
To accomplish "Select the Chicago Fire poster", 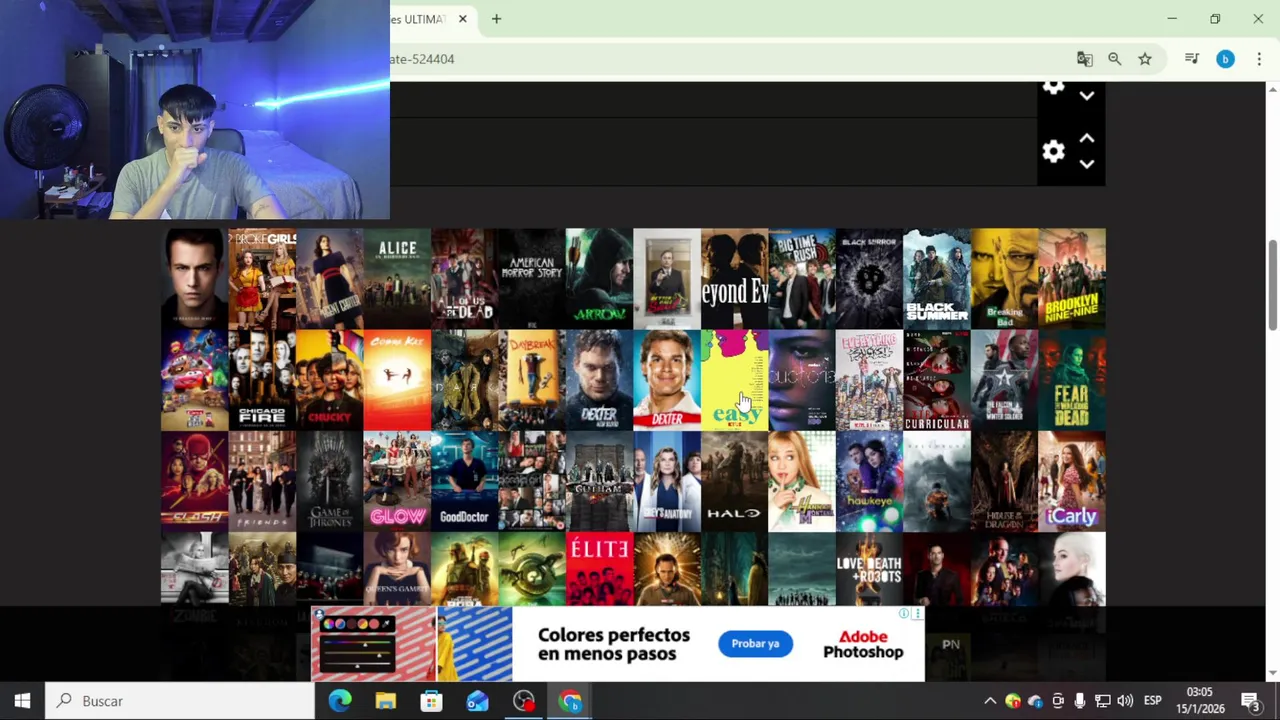I will (262, 380).
